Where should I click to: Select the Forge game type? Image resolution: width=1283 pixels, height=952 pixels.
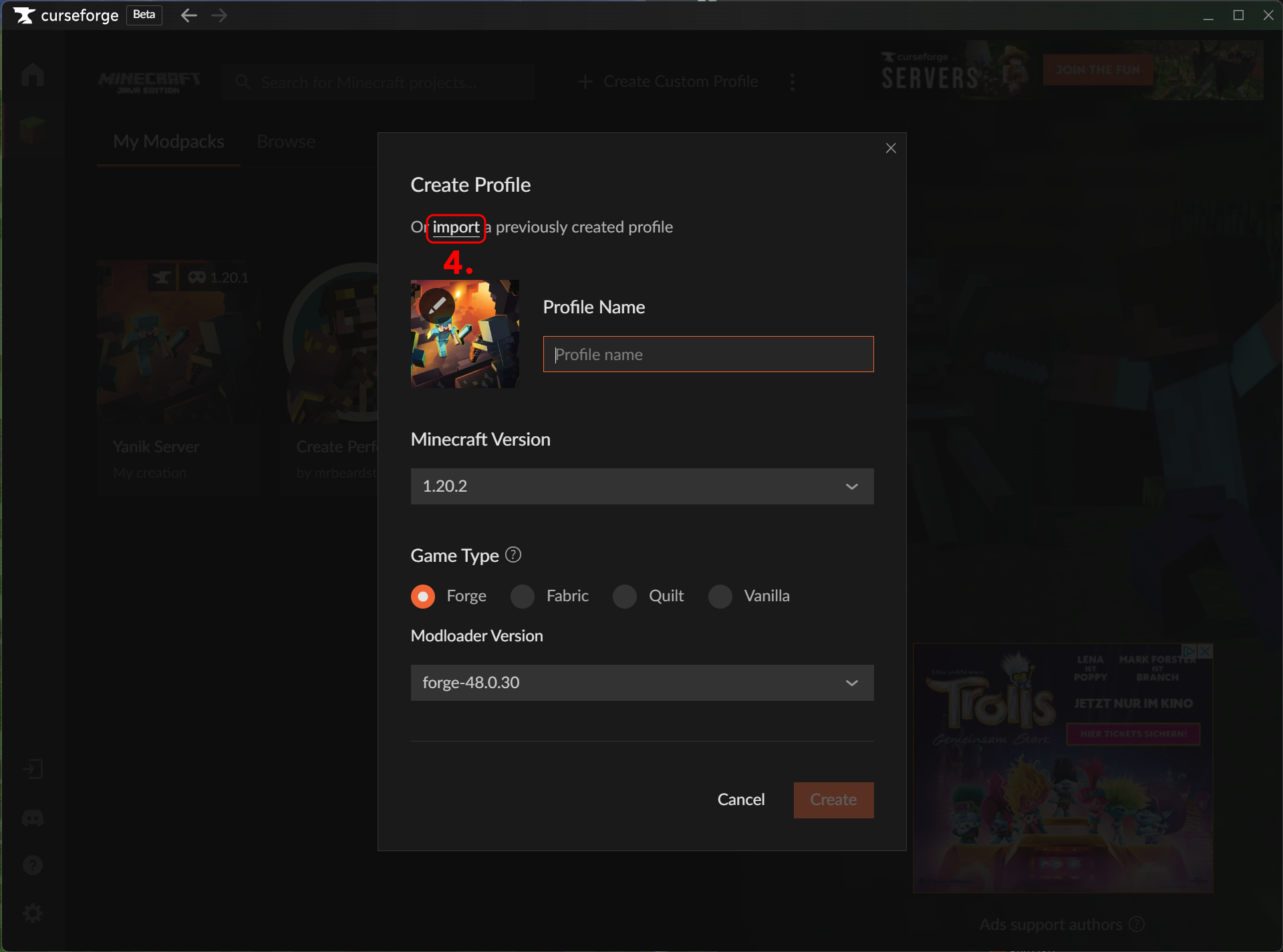click(423, 596)
